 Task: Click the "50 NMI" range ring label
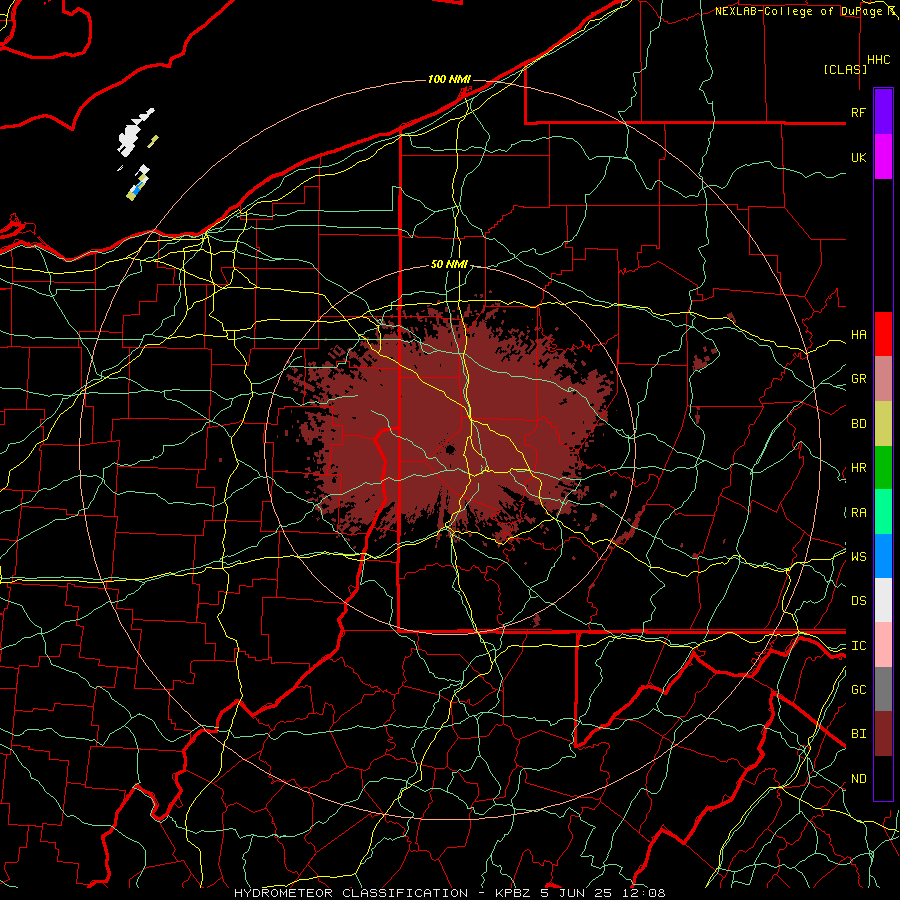tap(449, 264)
